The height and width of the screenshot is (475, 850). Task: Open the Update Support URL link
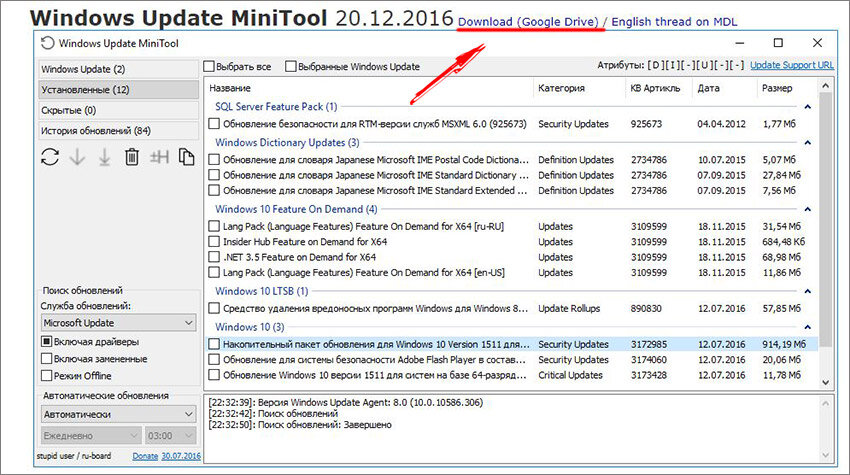792,65
